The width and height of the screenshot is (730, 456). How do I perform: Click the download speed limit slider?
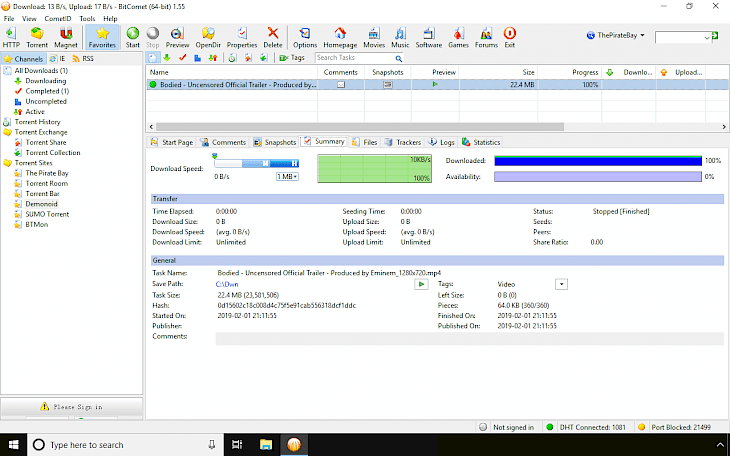(256, 163)
